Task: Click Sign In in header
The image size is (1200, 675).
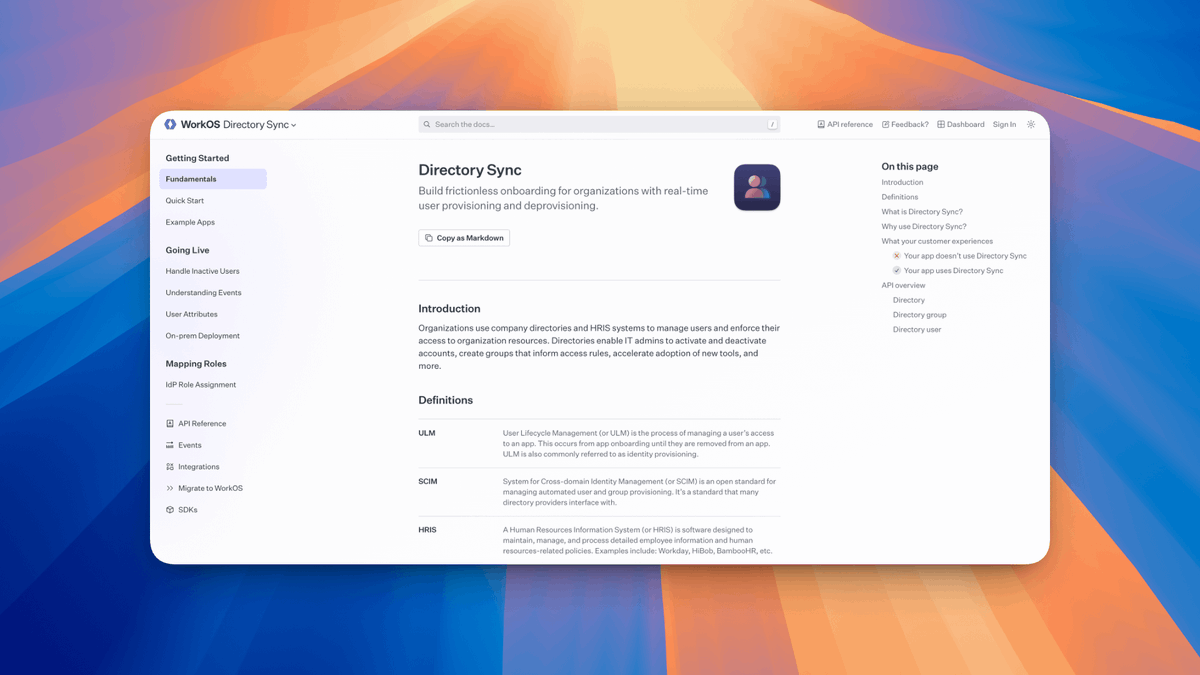Action: (1004, 125)
